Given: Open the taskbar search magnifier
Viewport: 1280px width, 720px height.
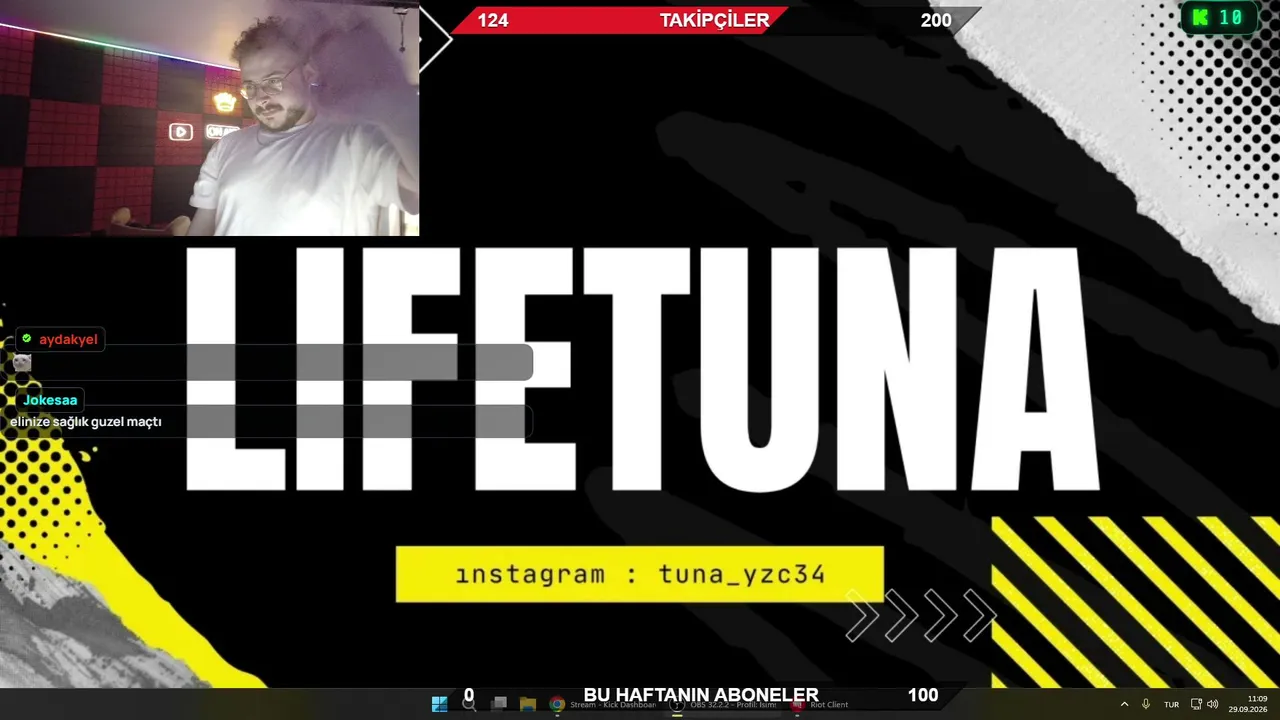Looking at the screenshot, I should [x=469, y=704].
